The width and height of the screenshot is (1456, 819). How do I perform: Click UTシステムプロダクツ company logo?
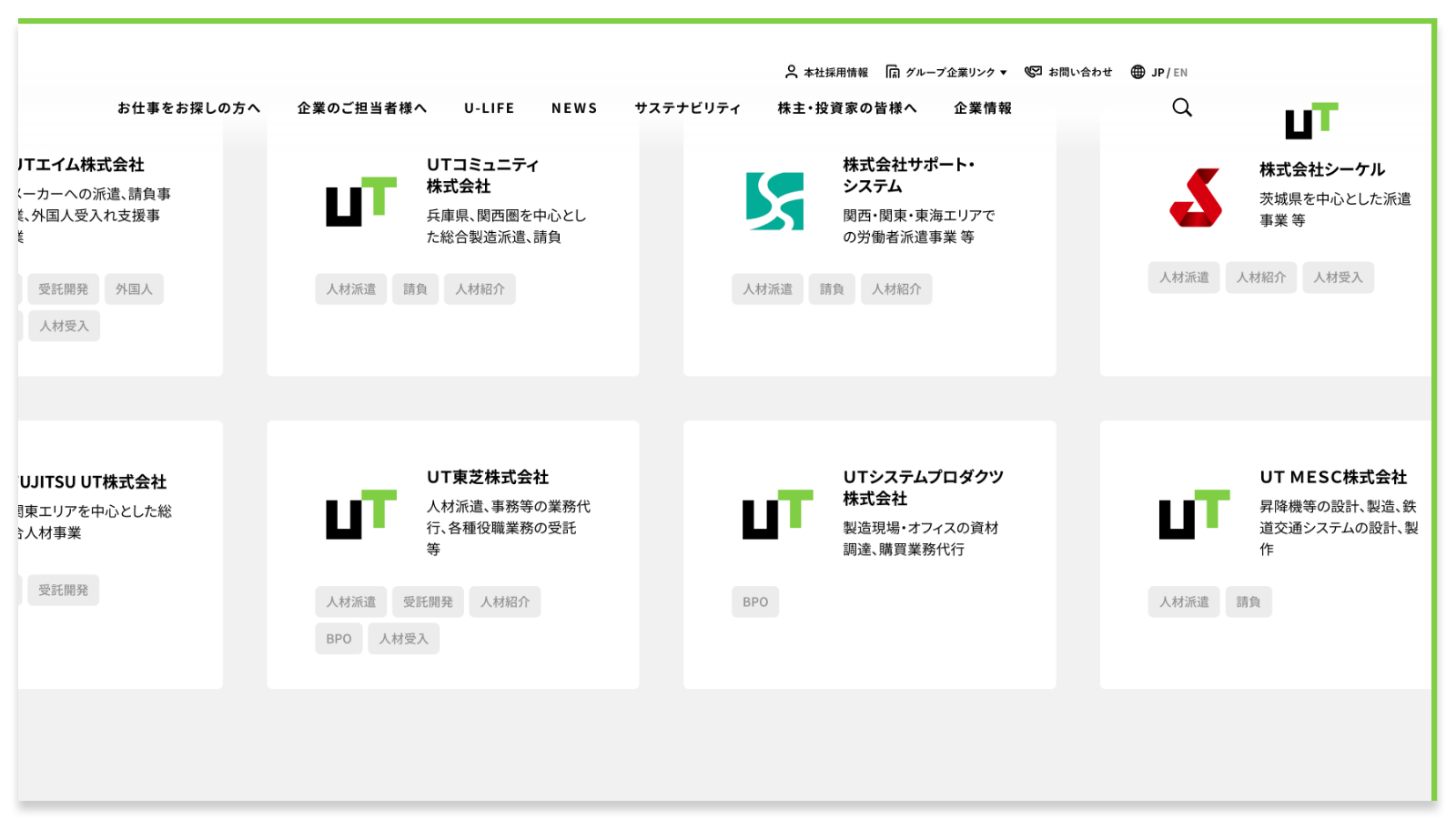tap(778, 514)
